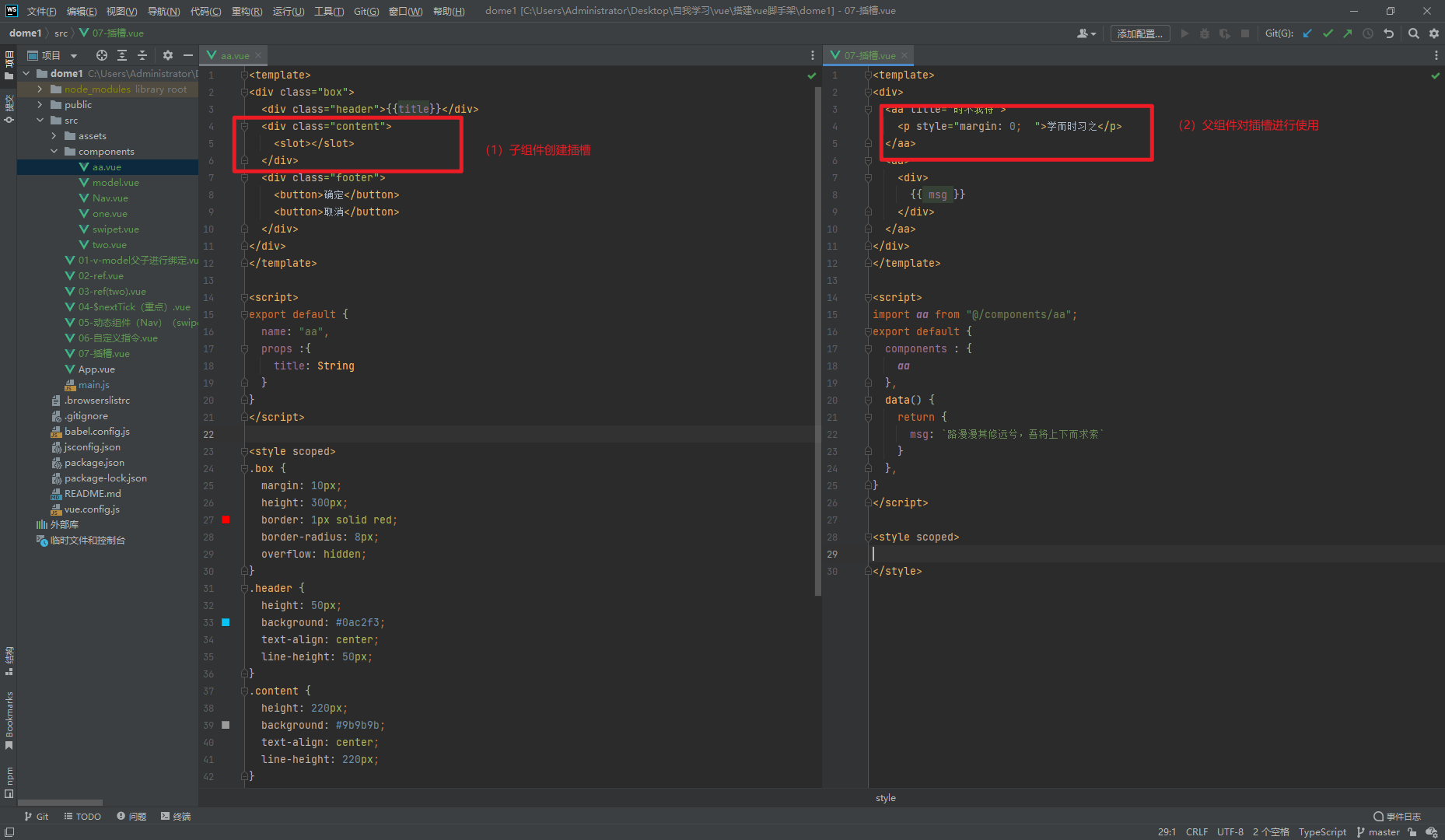This screenshot has width=1445, height=840.
Task: Expand all items in project panel
Action: (122, 55)
